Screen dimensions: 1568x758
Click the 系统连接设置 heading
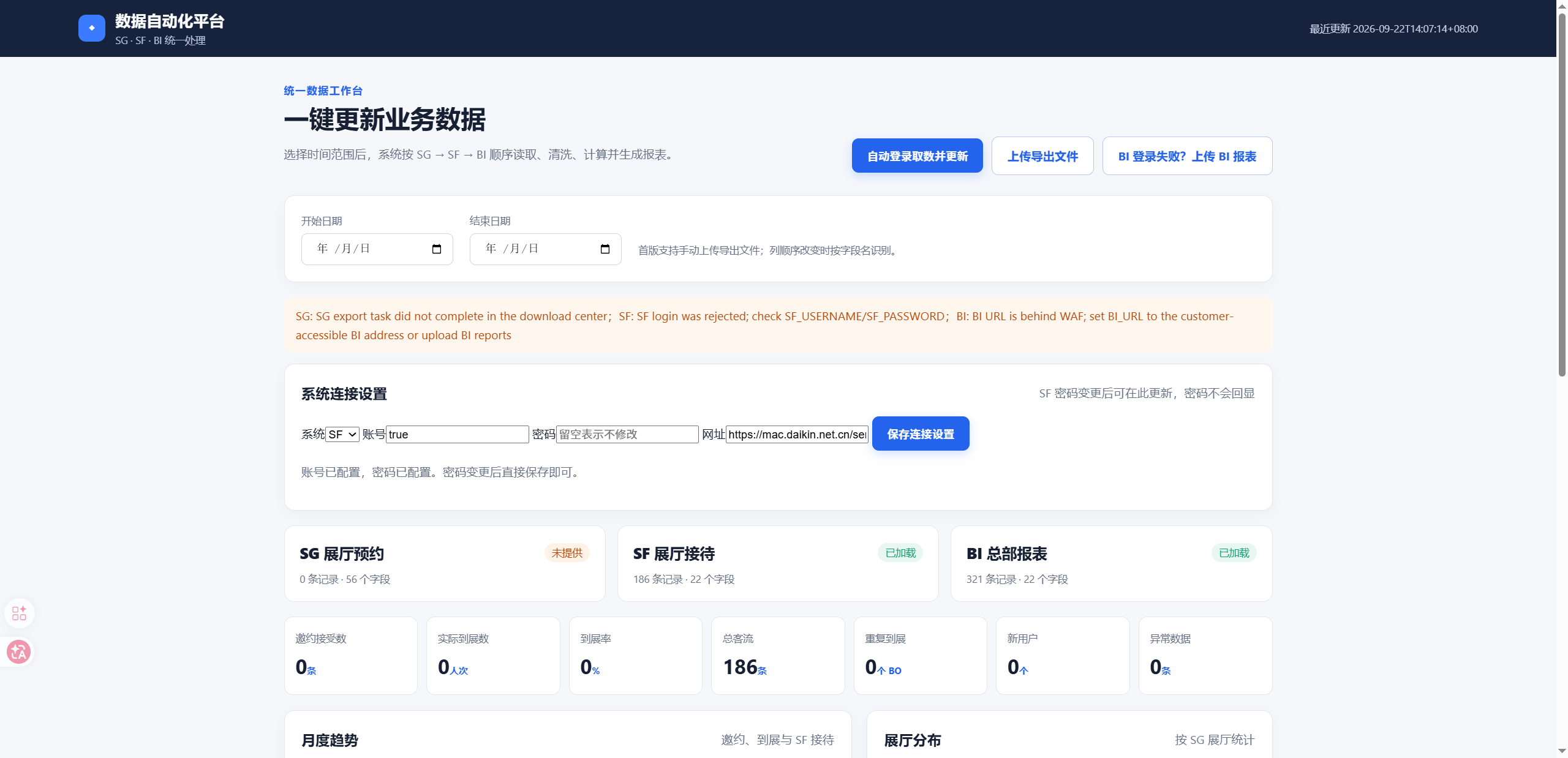pos(344,394)
